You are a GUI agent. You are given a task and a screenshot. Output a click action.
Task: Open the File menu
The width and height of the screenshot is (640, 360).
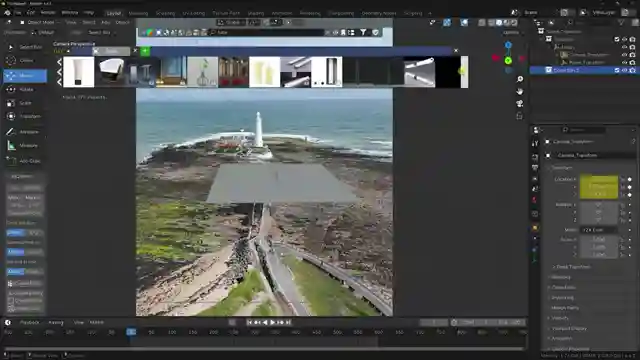18,13
